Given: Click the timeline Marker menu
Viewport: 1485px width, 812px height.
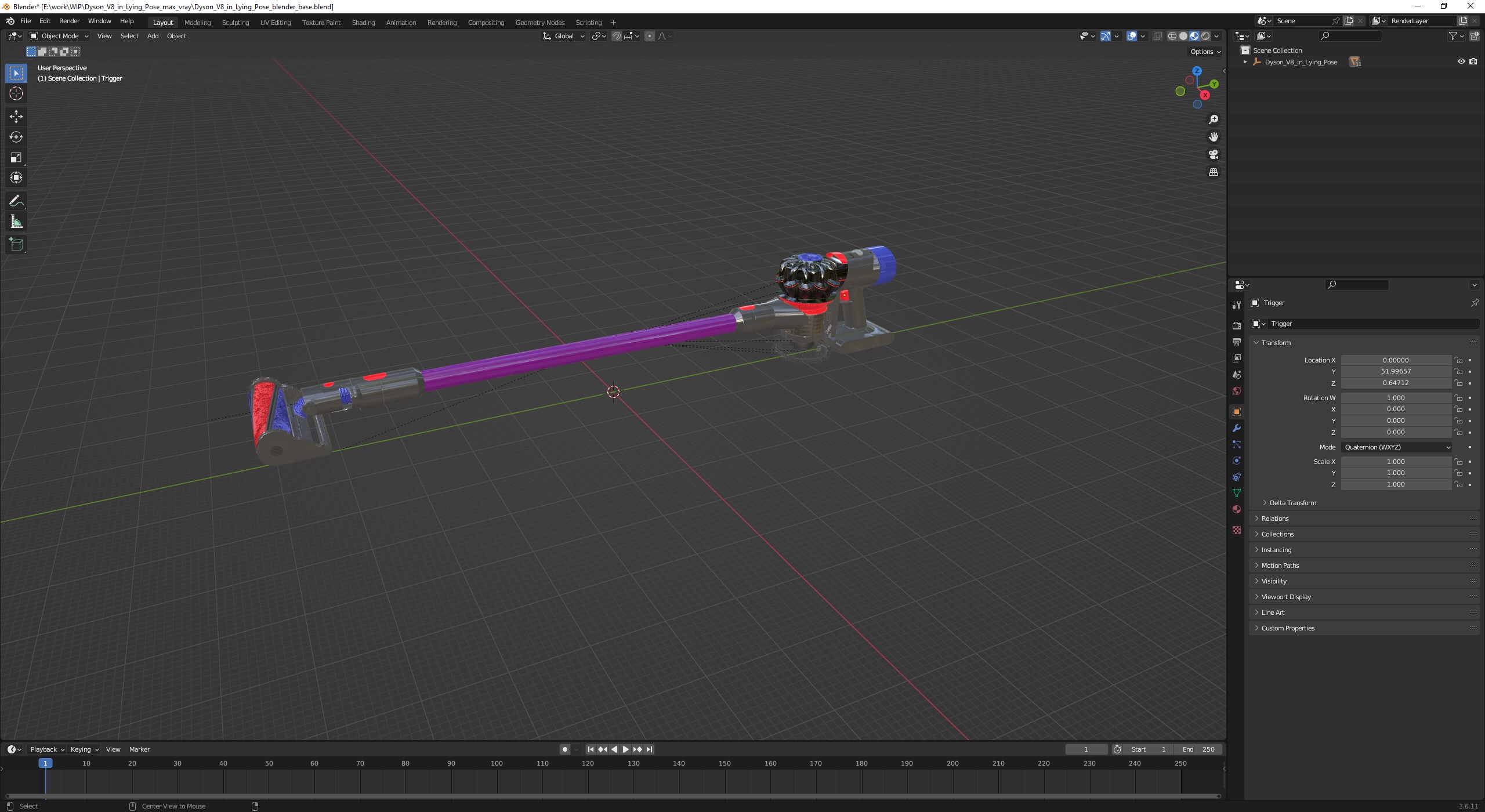Looking at the screenshot, I should point(139,749).
